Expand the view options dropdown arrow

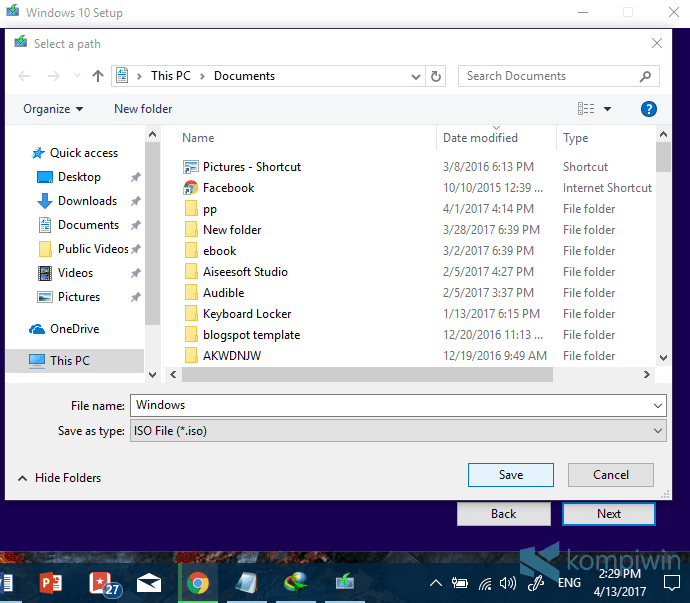point(607,109)
